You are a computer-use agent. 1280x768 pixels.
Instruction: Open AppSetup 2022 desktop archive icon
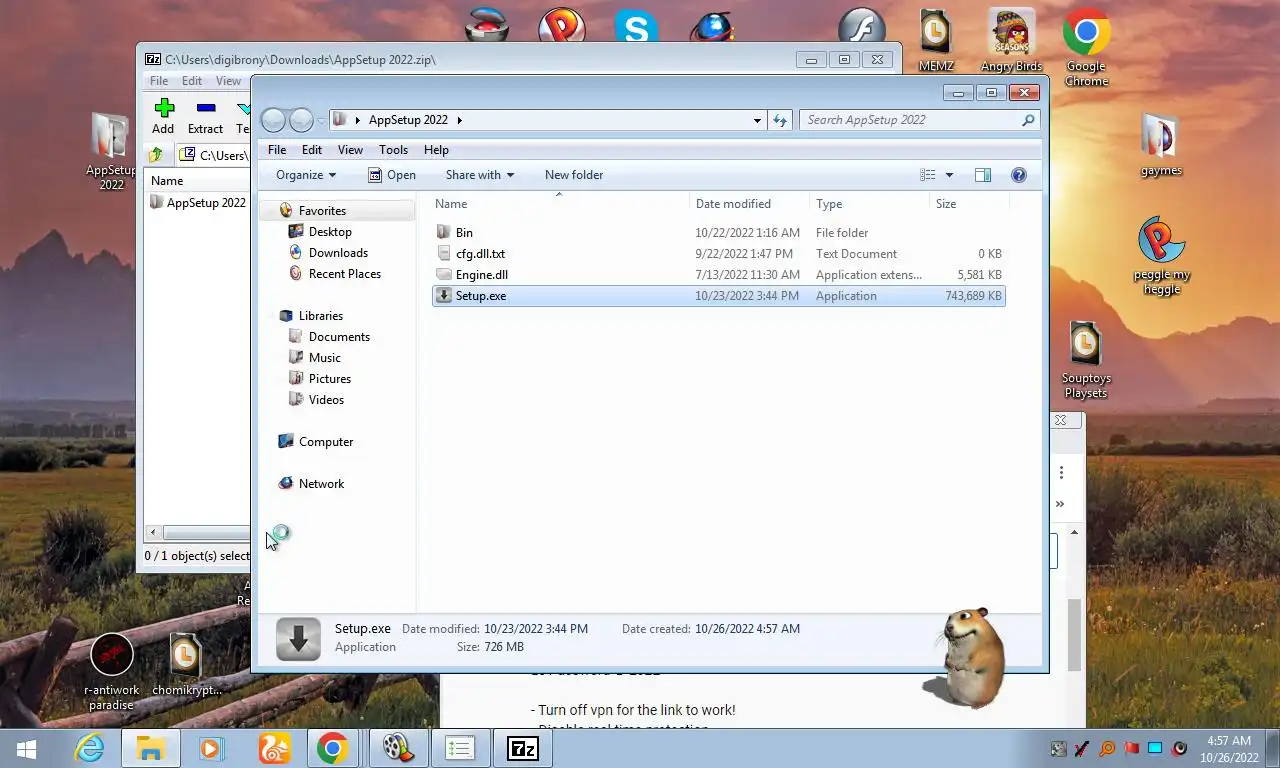110,150
